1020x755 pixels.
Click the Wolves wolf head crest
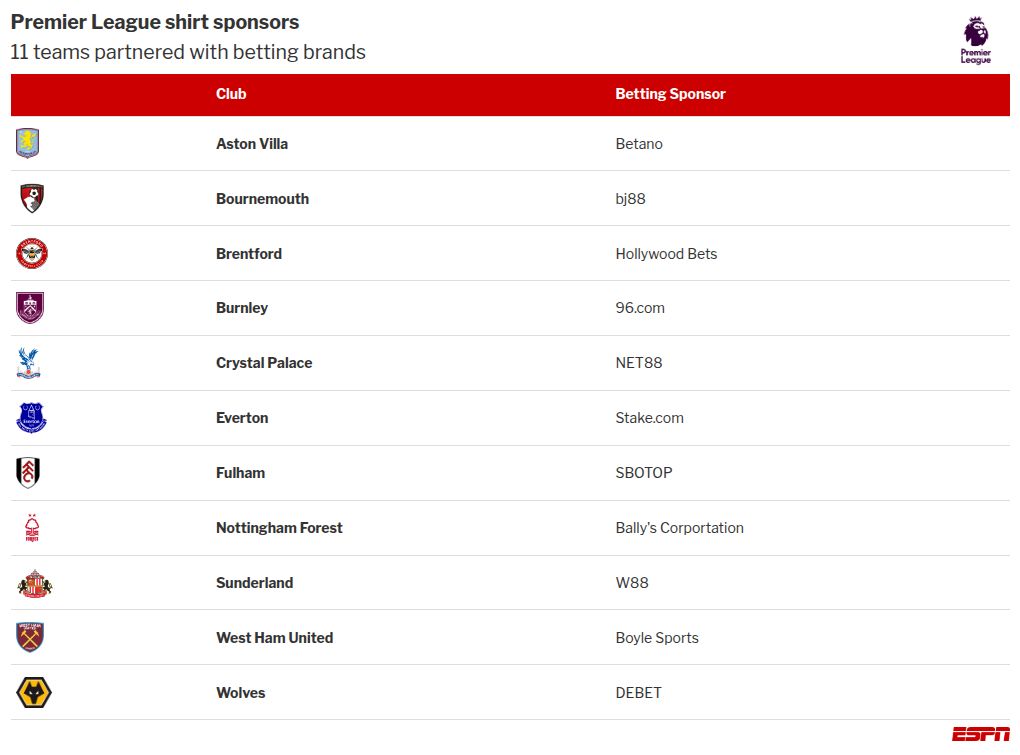click(x=34, y=692)
